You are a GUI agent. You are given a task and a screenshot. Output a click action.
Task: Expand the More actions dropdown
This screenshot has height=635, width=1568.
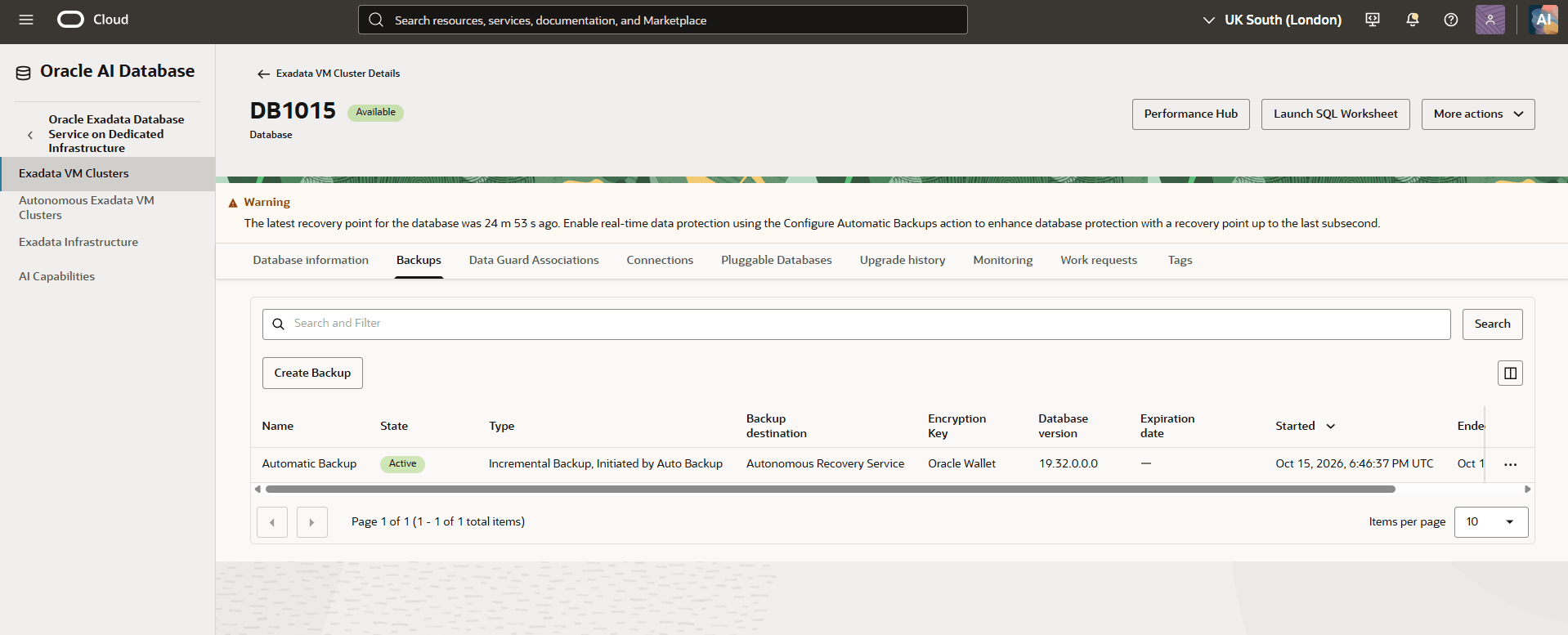pos(1478,114)
